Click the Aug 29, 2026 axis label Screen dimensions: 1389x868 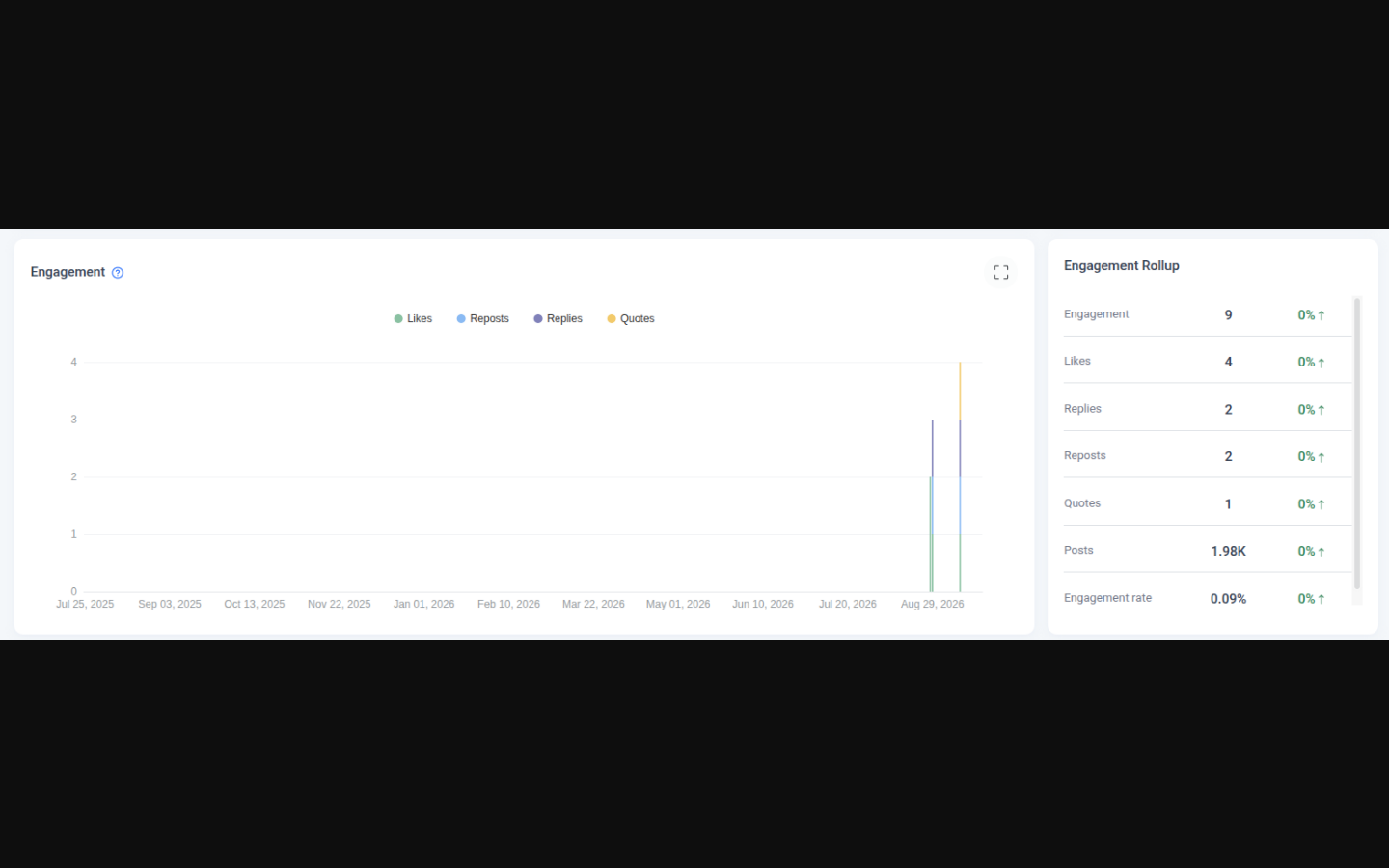[932, 605]
